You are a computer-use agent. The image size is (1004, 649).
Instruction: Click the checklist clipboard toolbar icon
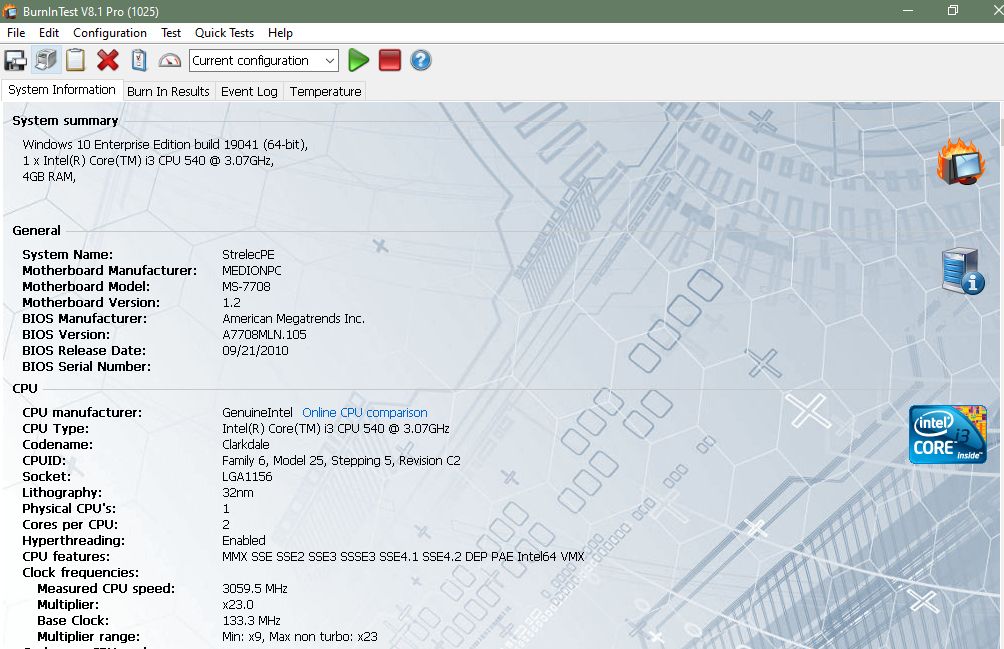click(x=139, y=61)
